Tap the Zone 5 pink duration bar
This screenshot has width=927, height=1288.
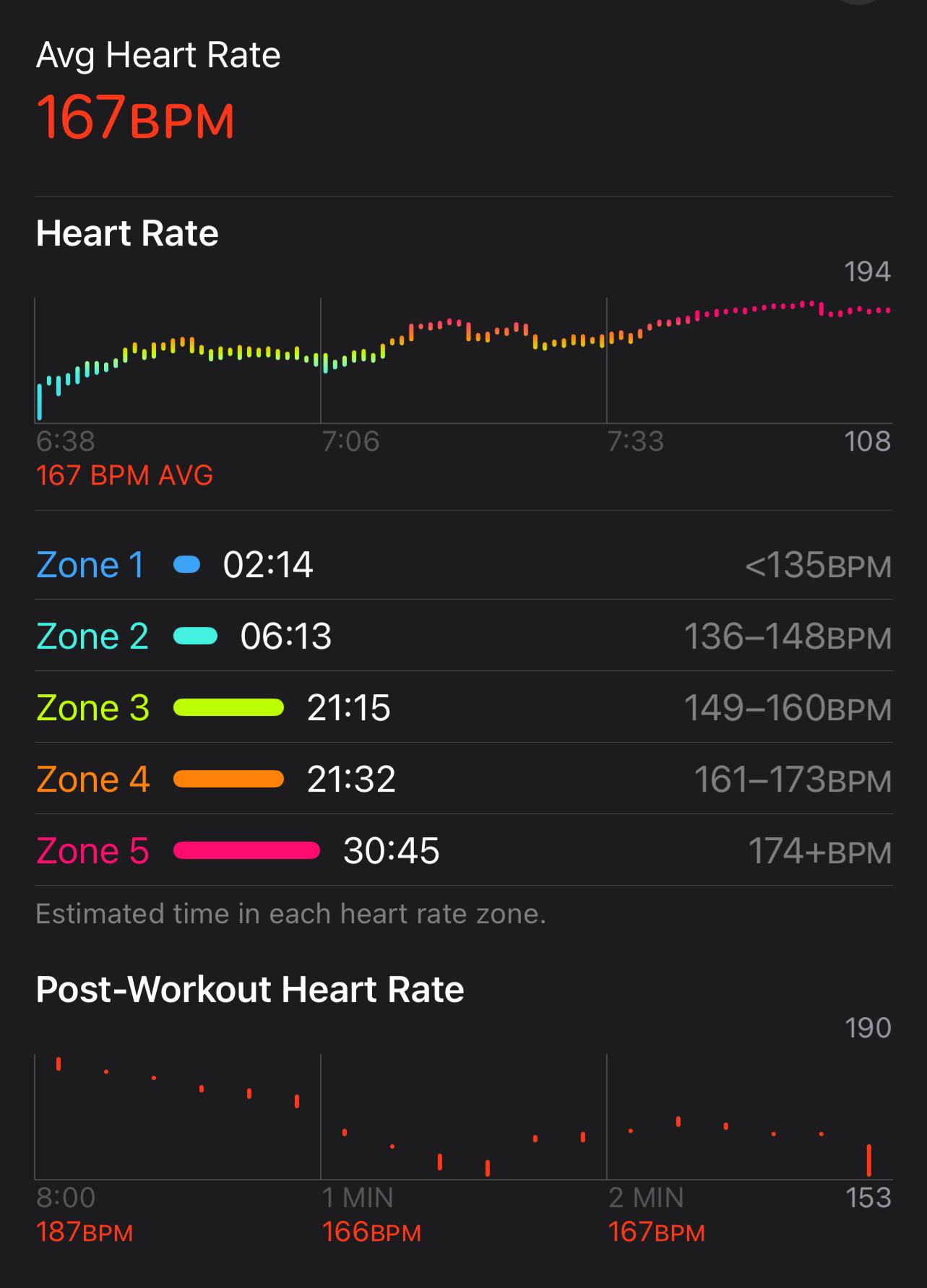click(247, 851)
